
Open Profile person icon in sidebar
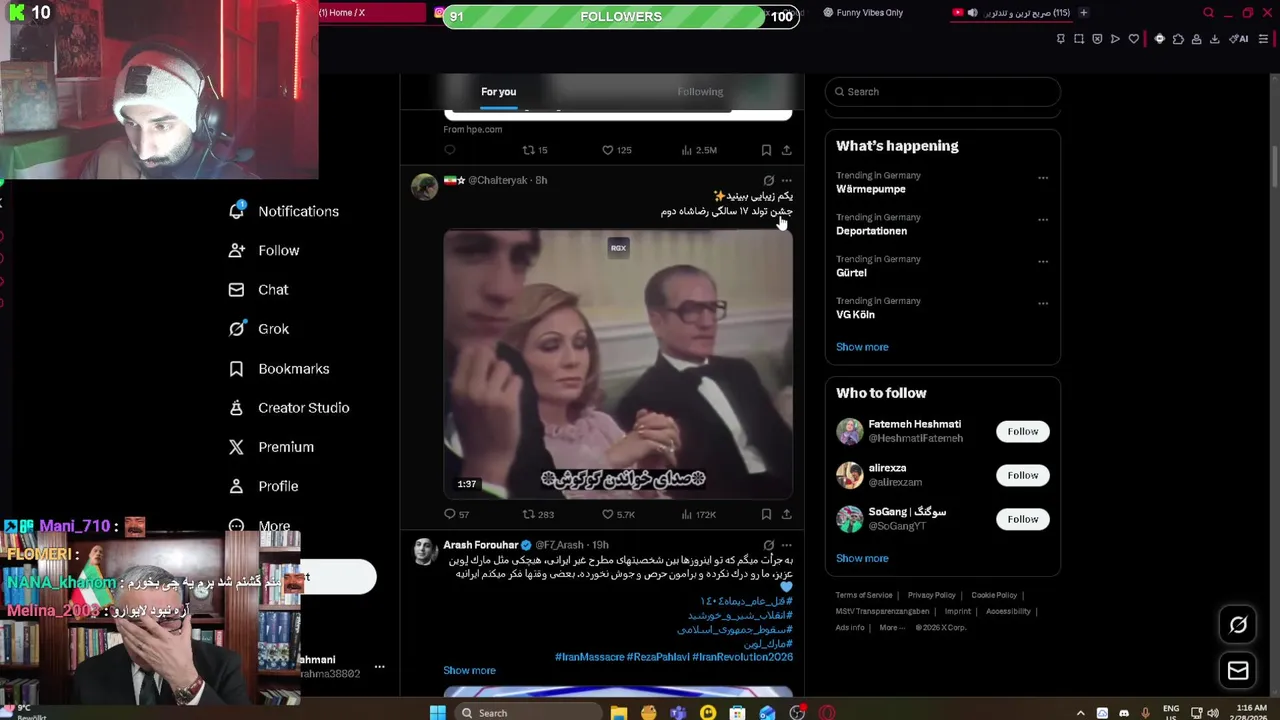tap(236, 486)
